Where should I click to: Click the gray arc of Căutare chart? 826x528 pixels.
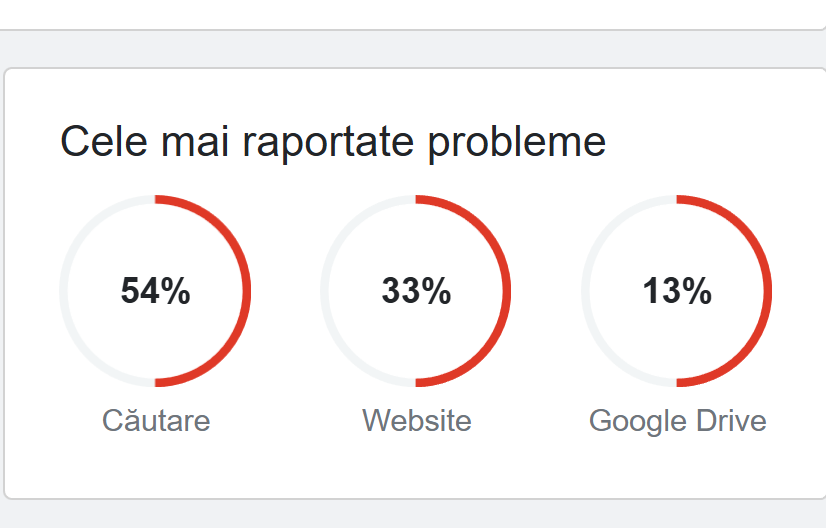[64, 291]
